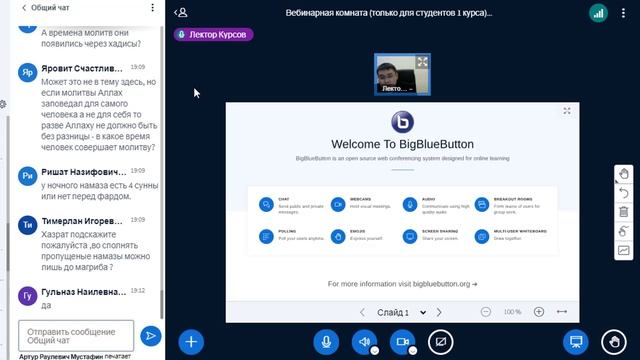640x360 pixels.
Task: Open audio device options arrow
Action: (375, 351)
